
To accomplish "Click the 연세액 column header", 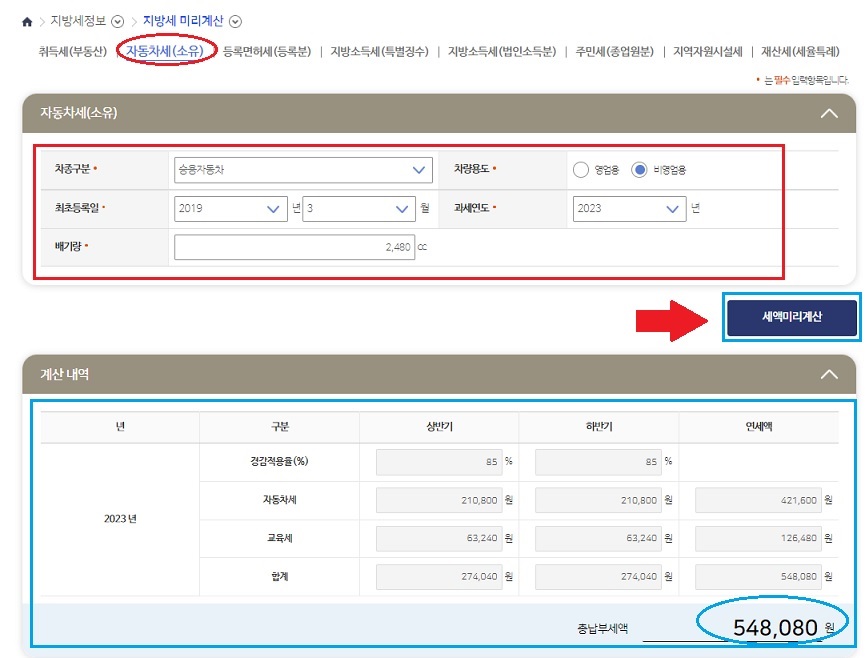I will (x=759, y=427).
